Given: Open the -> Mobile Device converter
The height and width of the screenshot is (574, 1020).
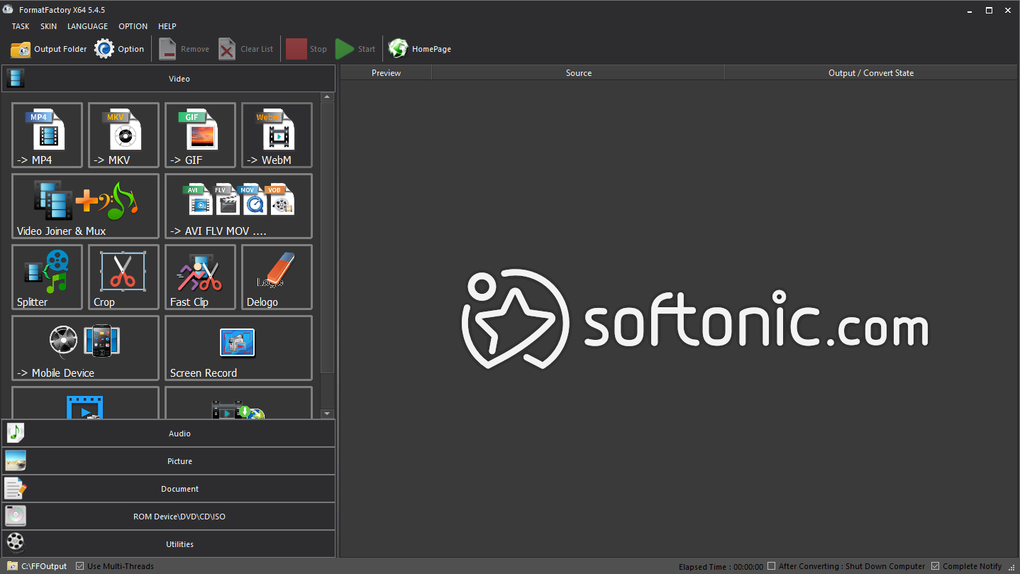Looking at the screenshot, I should (x=85, y=348).
